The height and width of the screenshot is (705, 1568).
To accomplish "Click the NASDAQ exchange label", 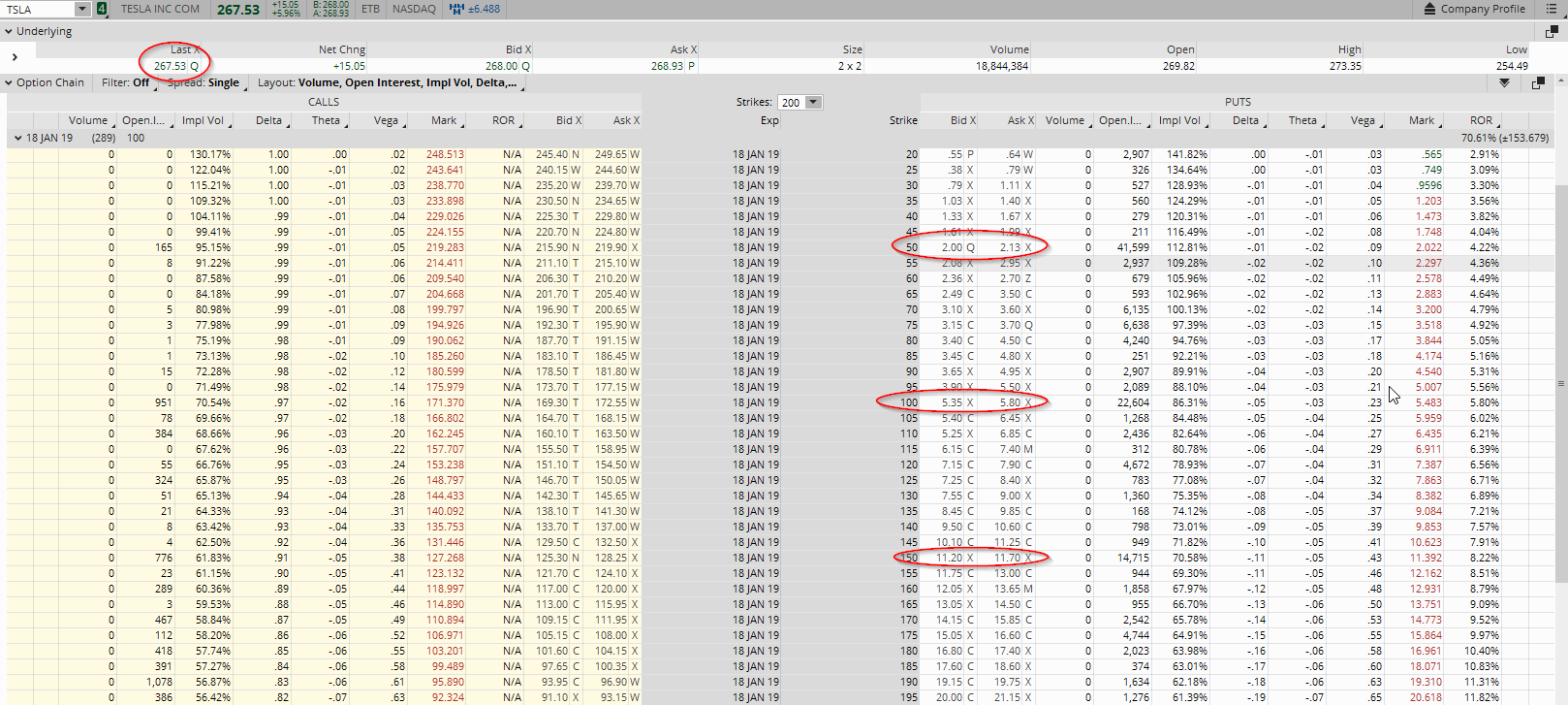I will point(414,9).
